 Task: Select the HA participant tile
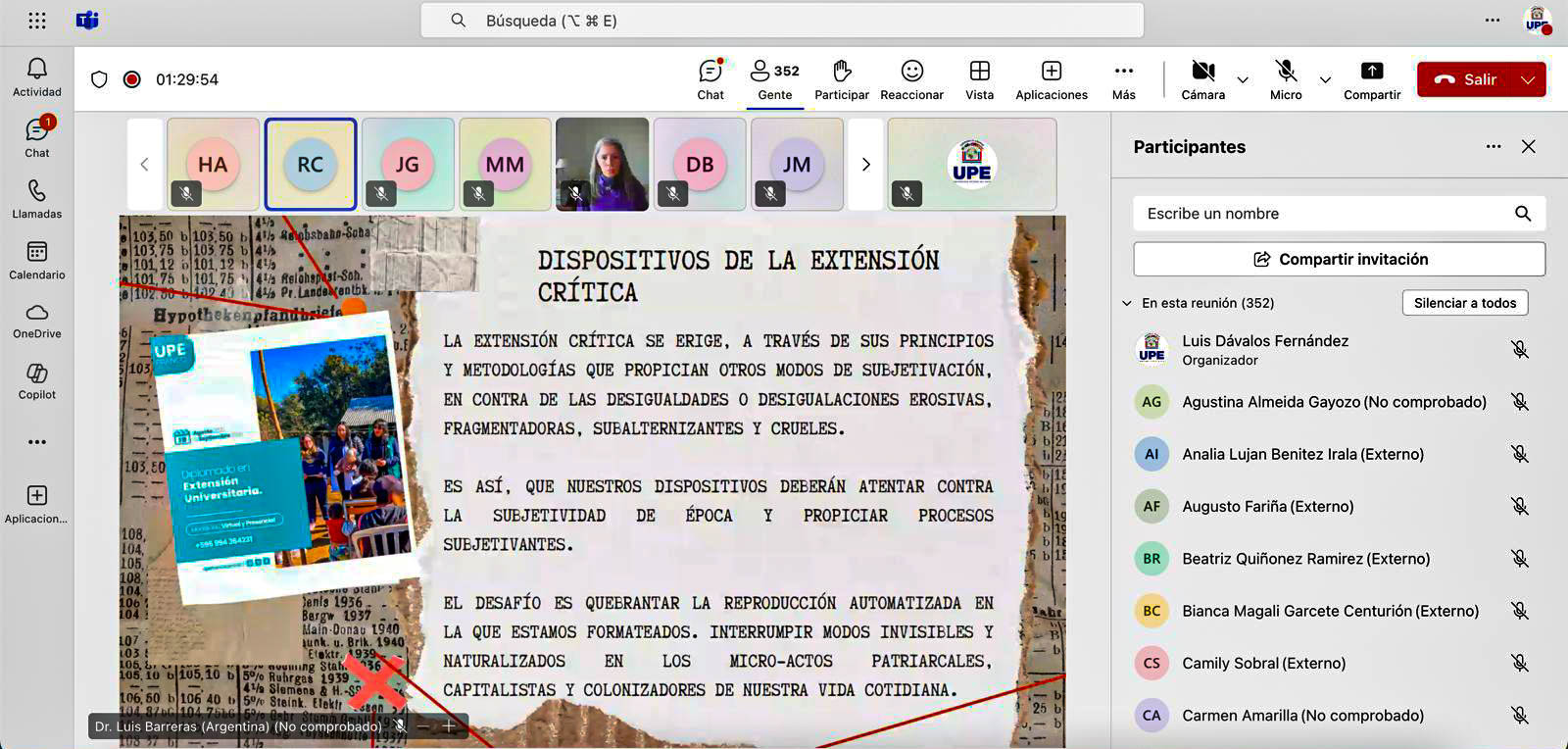click(x=213, y=164)
